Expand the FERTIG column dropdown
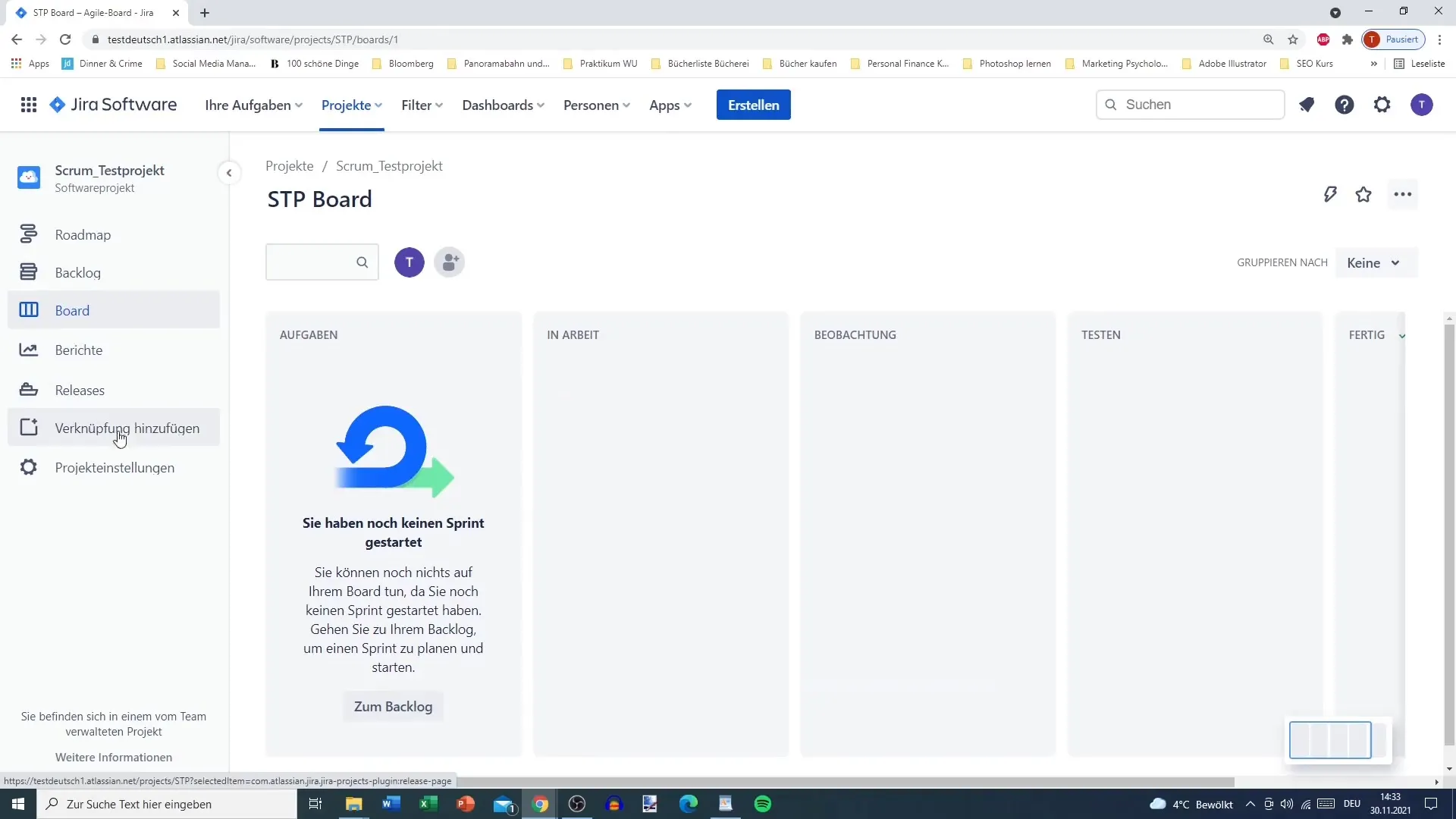 (1402, 335)
